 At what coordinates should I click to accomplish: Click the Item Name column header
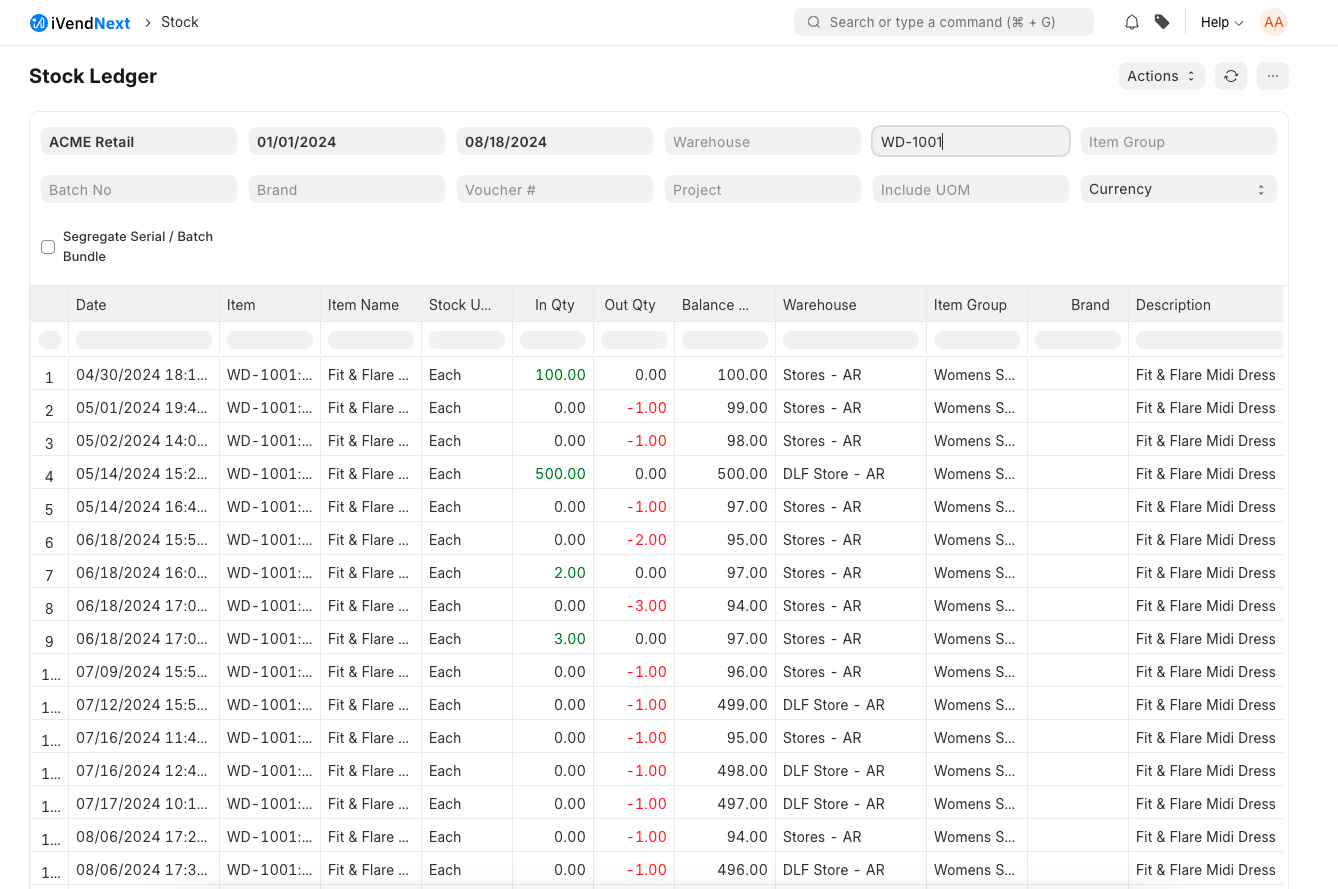371,305
